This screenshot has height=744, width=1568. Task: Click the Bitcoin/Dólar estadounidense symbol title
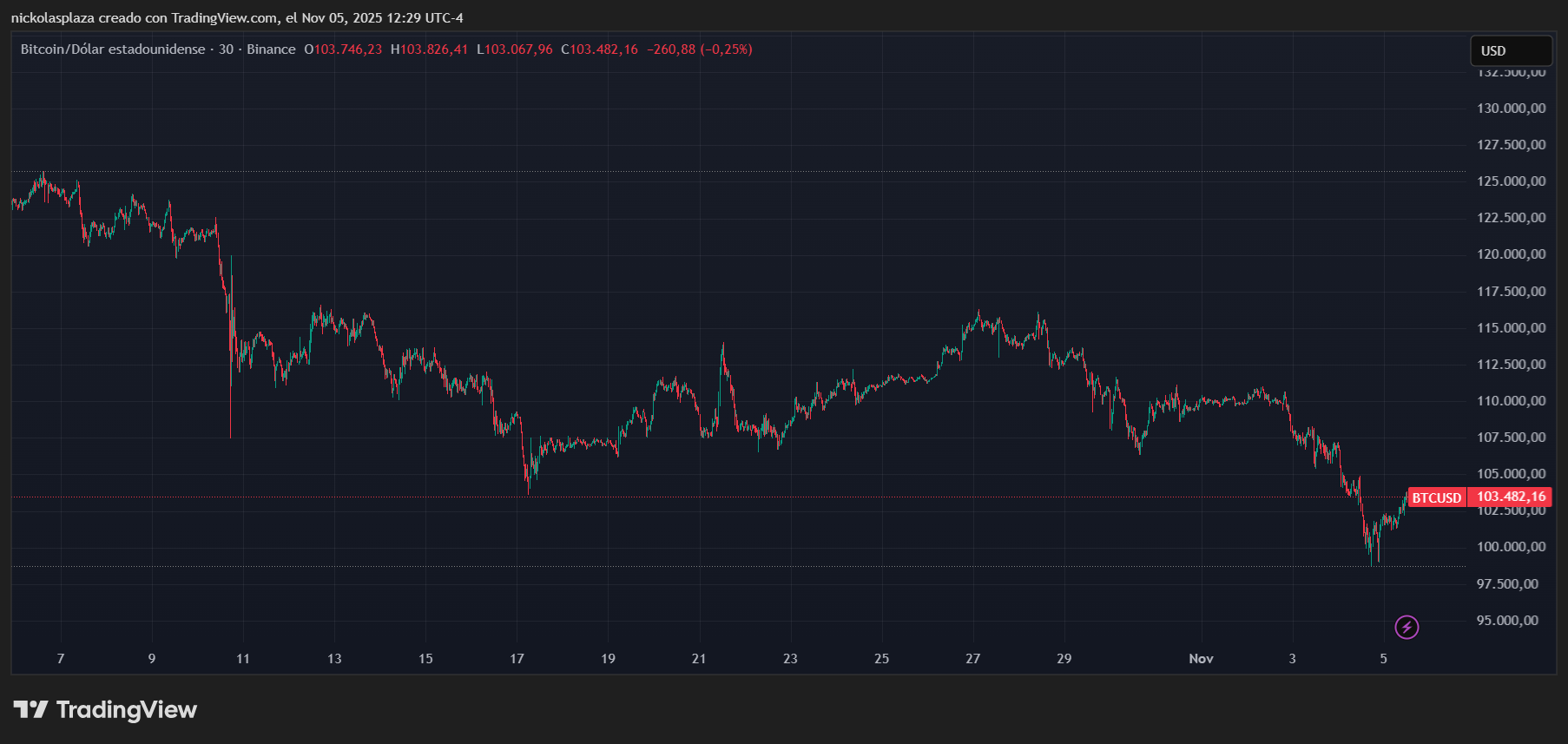pos(113,49)
